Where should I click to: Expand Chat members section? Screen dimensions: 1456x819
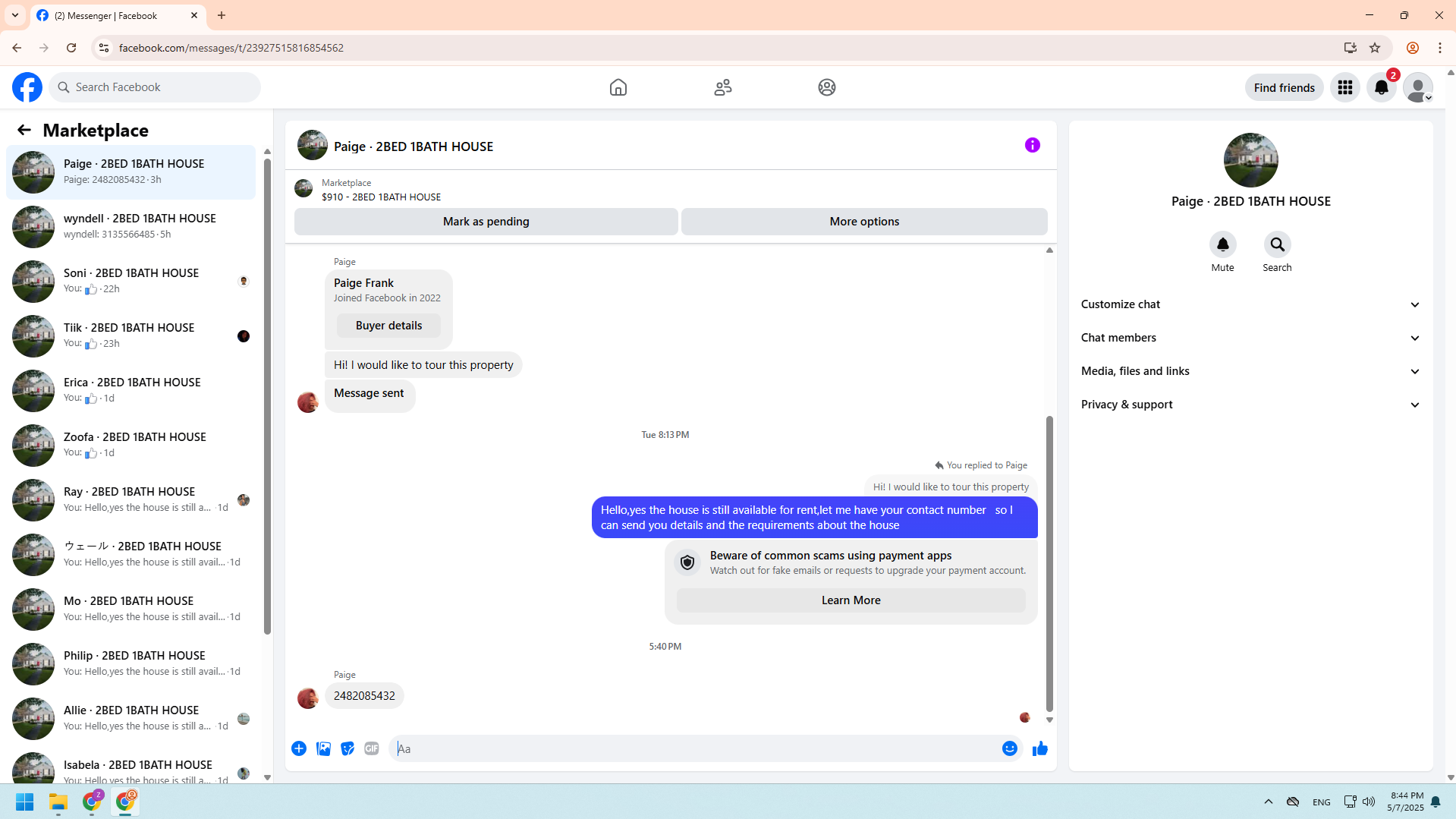point(1250,338)
